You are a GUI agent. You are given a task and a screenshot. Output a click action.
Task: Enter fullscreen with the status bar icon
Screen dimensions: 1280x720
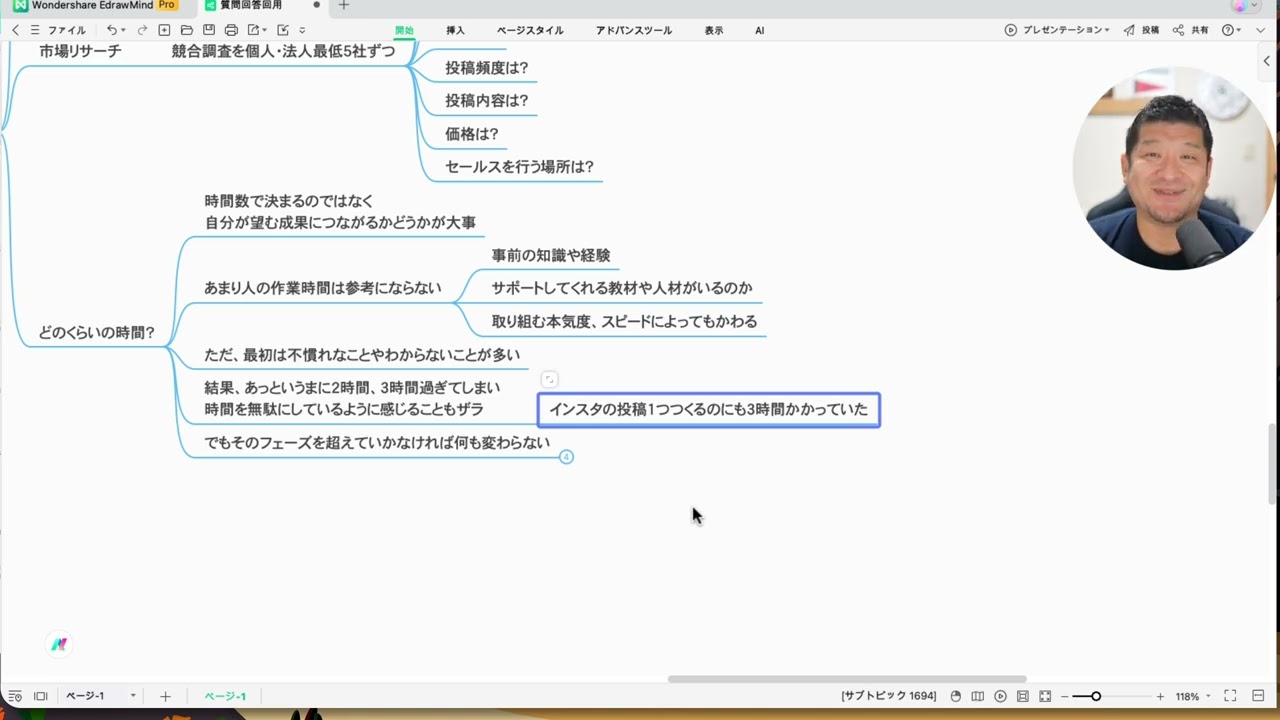click(1230, 696)
